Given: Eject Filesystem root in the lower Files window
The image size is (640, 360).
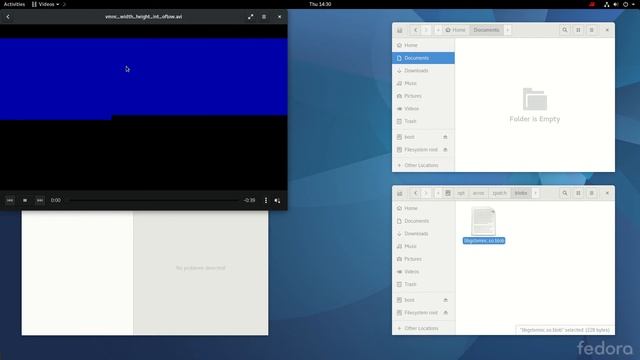Looking at the screenshot, I should 445,313.
